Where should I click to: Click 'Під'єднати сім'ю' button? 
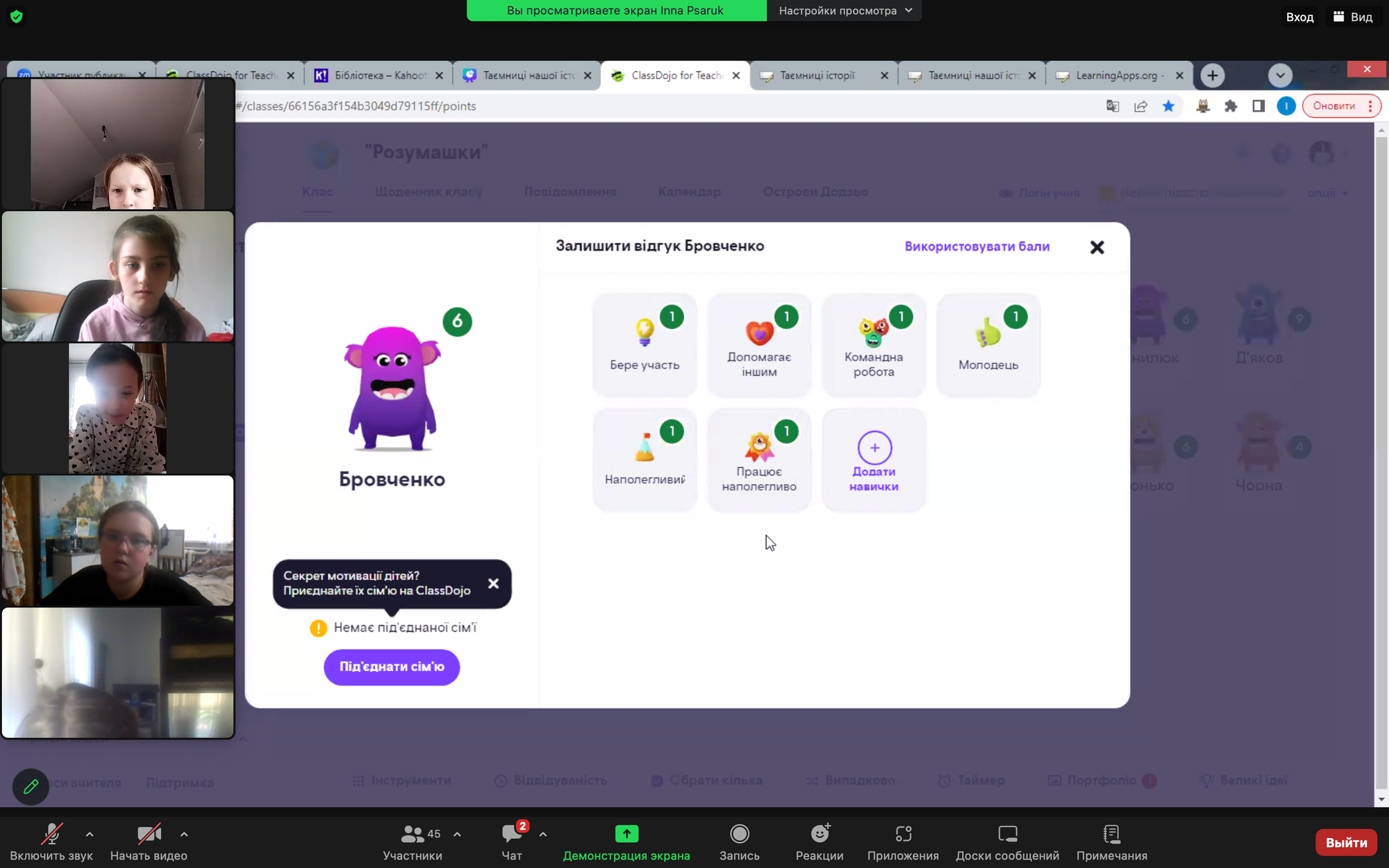click(392, 667)
